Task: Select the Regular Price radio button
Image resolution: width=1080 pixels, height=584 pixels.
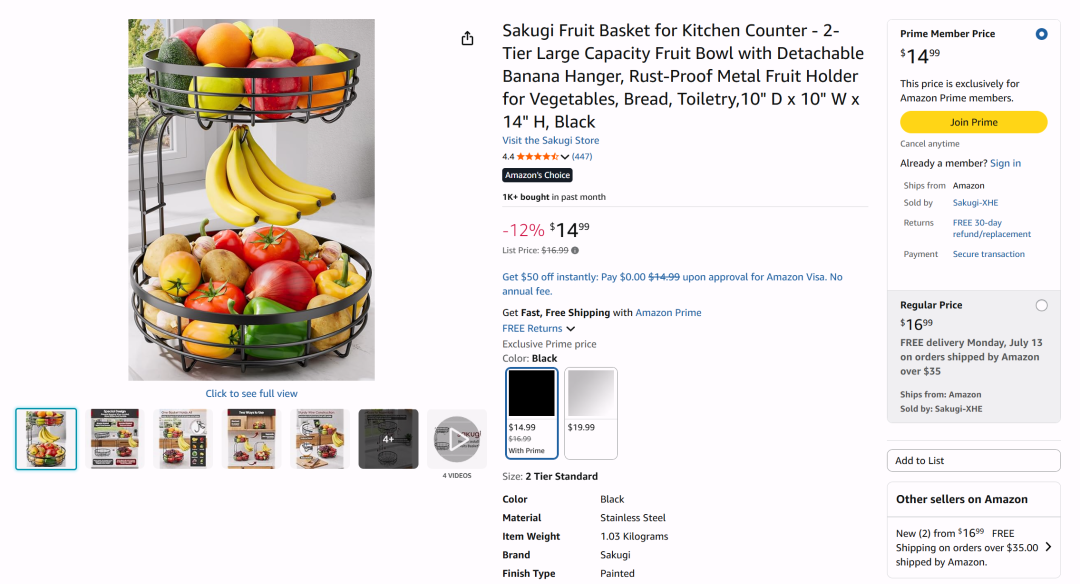Action: pos(1041,305)
